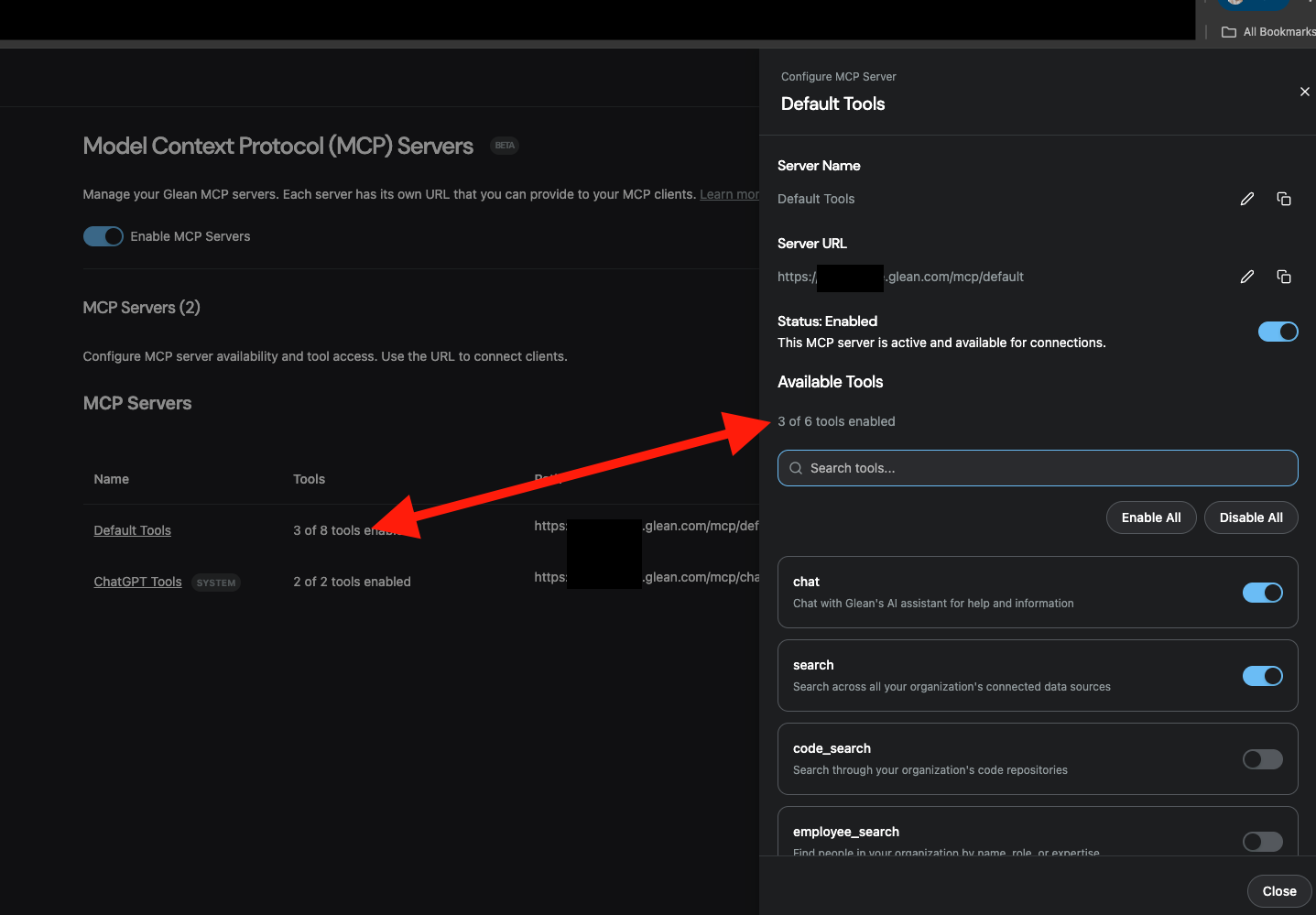Click the Available Tools heading
This screenshot has height=915, width=1316.
[x=831, y=382]
